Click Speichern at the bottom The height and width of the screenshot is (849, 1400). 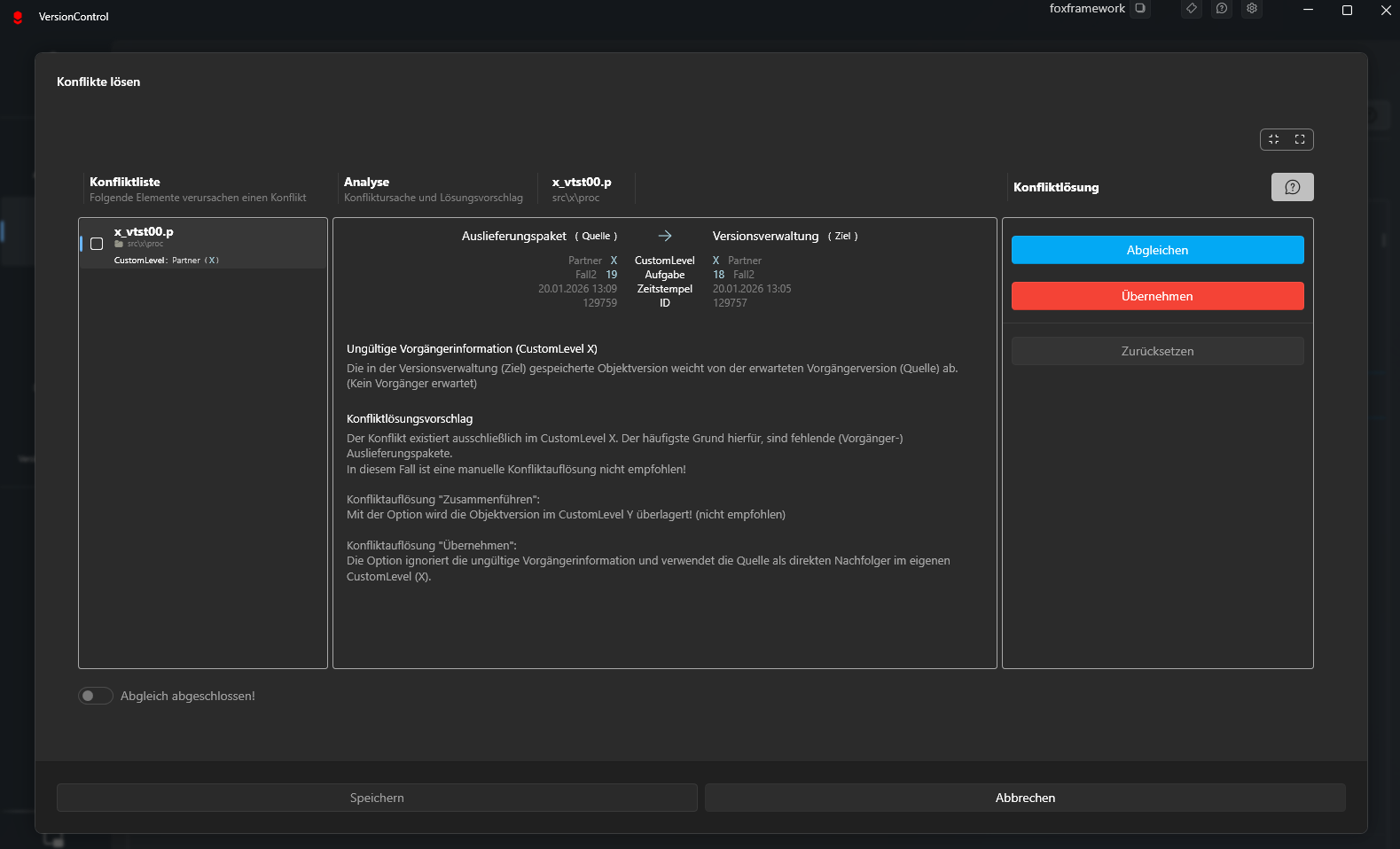point(377,798)
